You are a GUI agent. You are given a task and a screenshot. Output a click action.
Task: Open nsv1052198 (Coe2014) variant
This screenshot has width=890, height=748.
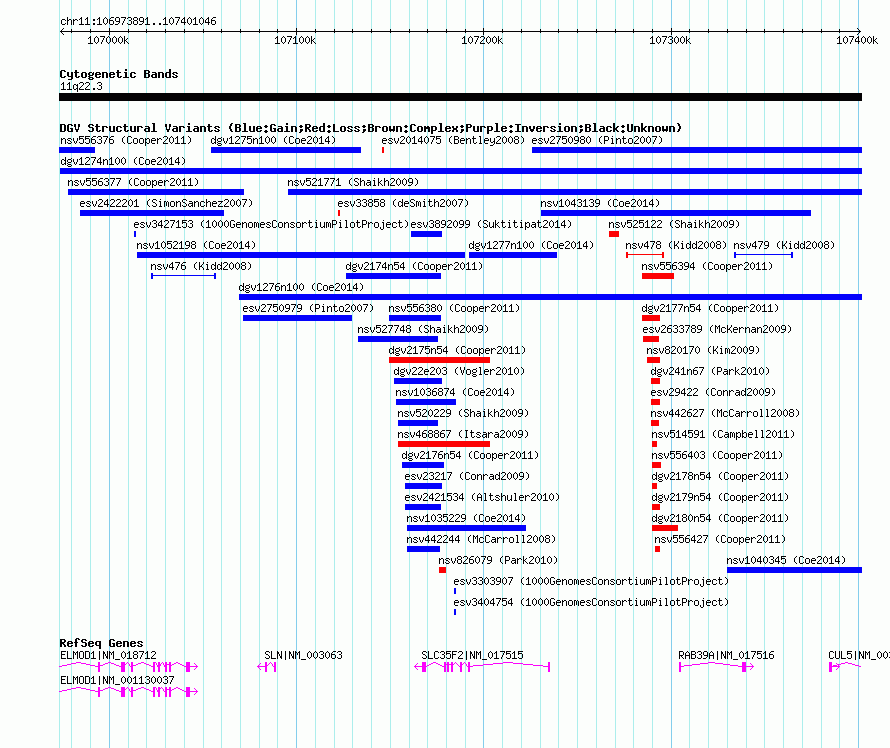coord(196,245)
